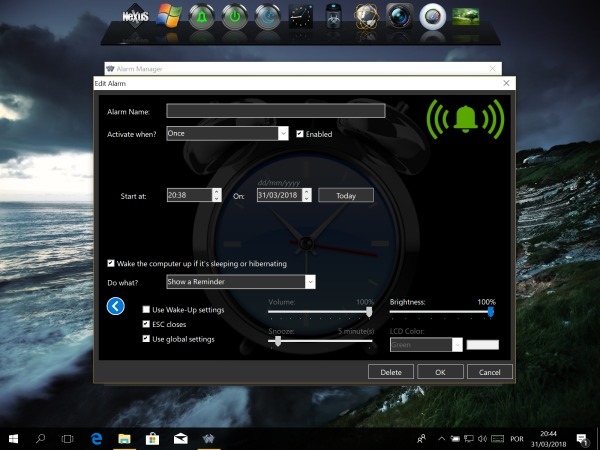Image resolution: width=600 pixels, height=450 pixels.
Task: Click the Alarm Name text field
Action: coord(275,111)
